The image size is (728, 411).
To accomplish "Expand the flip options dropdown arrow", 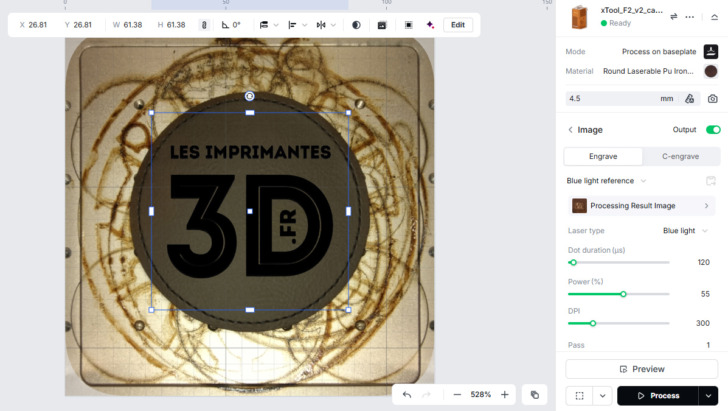I will click(x=333, y=25).
